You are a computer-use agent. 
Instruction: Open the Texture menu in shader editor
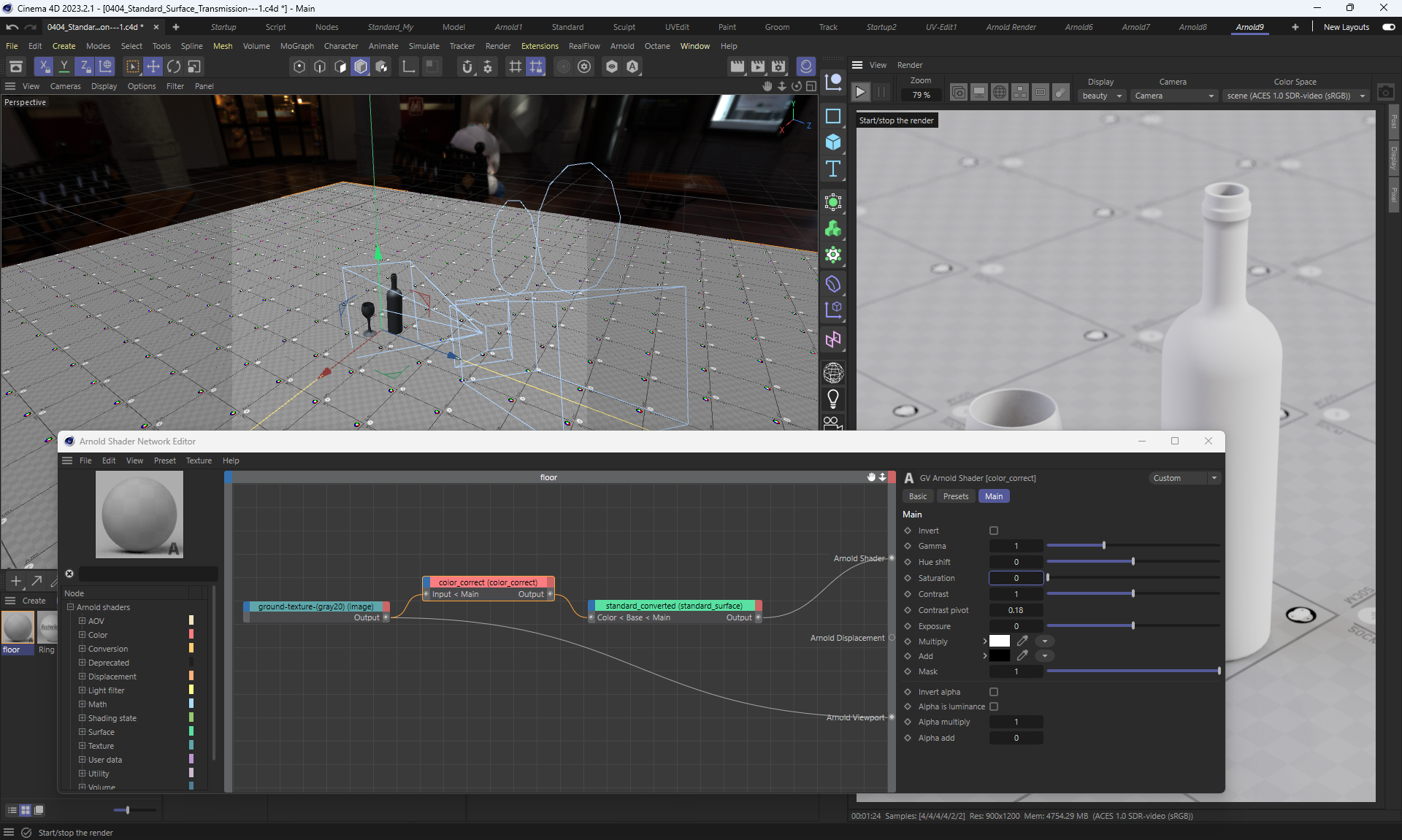point(199,461)
